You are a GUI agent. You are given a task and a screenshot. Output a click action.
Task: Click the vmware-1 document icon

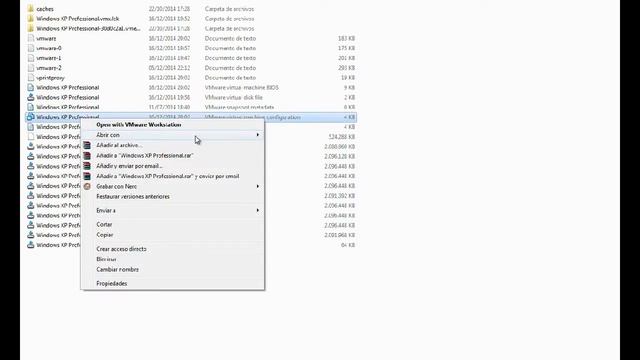[31, 58]
